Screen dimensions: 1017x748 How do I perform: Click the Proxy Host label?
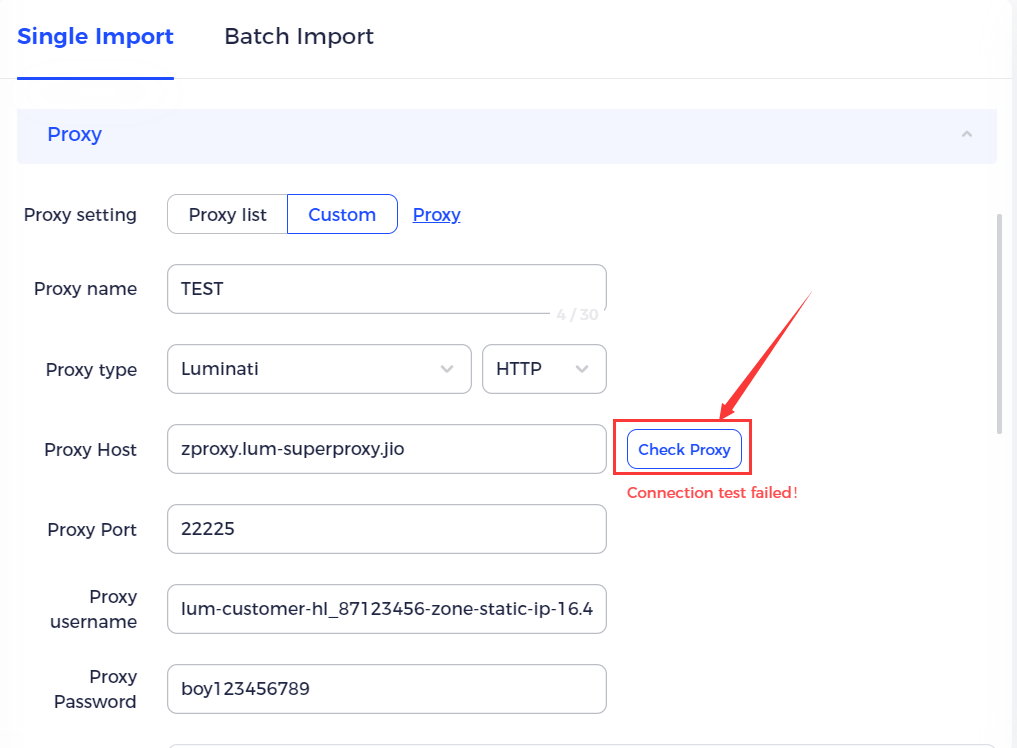(90, 450)
